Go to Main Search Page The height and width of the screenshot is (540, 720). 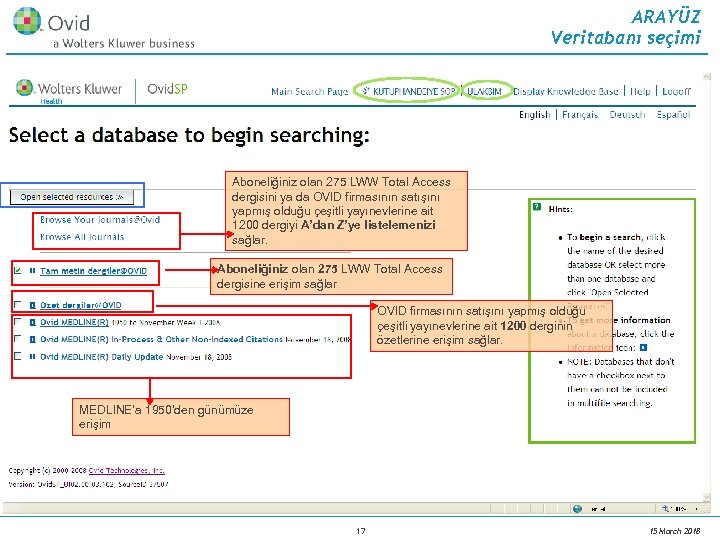pyautogui.click(x=309, y=91)
